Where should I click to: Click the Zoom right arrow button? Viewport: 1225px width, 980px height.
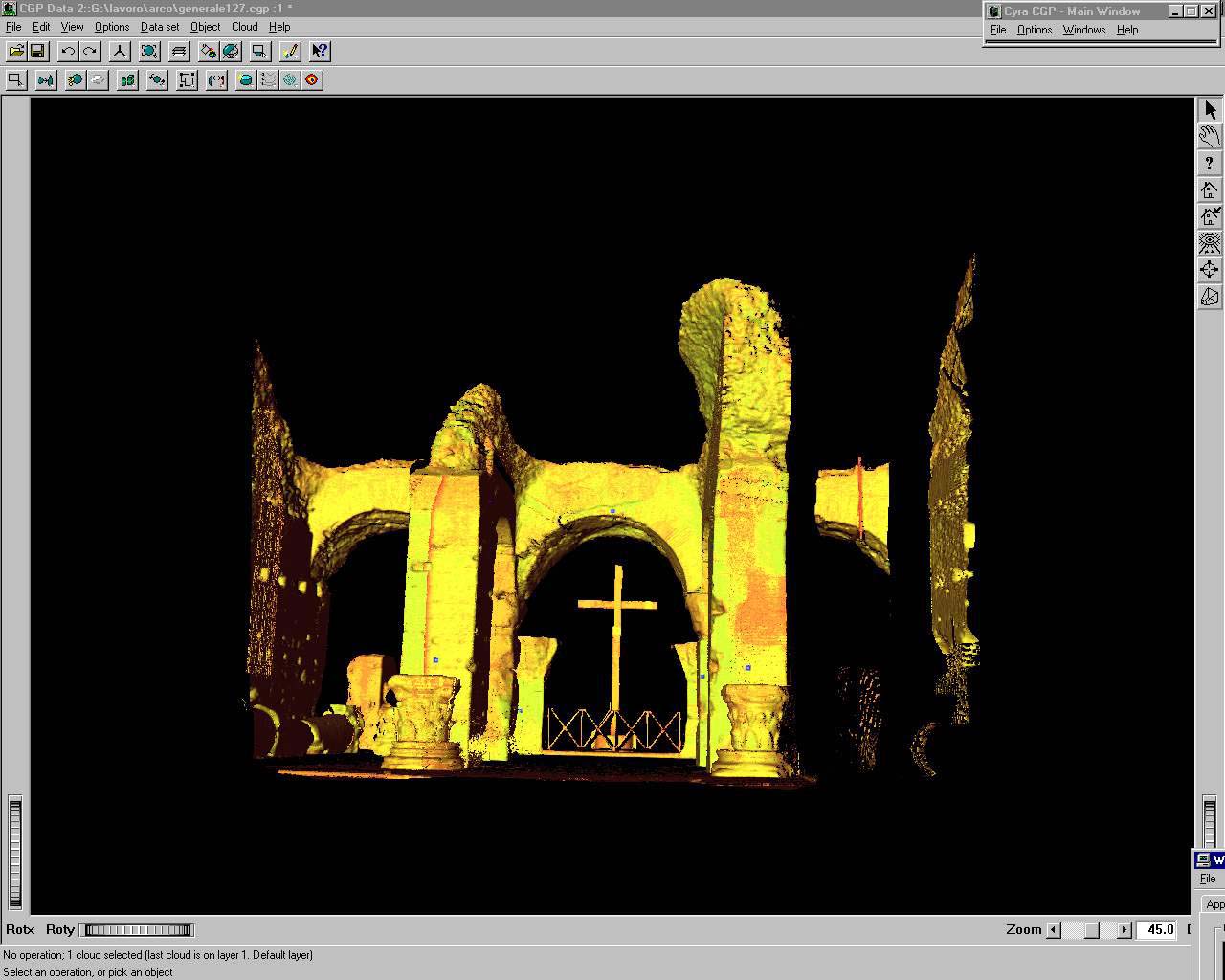coord(1125,929)
